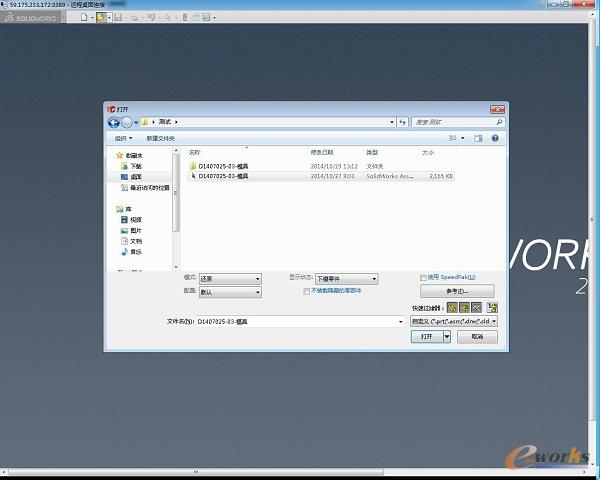The height and width of the screenshot is (480, 600).
Task: Expand the 配置 dropdown showing 默认
Action: point(229,292)
